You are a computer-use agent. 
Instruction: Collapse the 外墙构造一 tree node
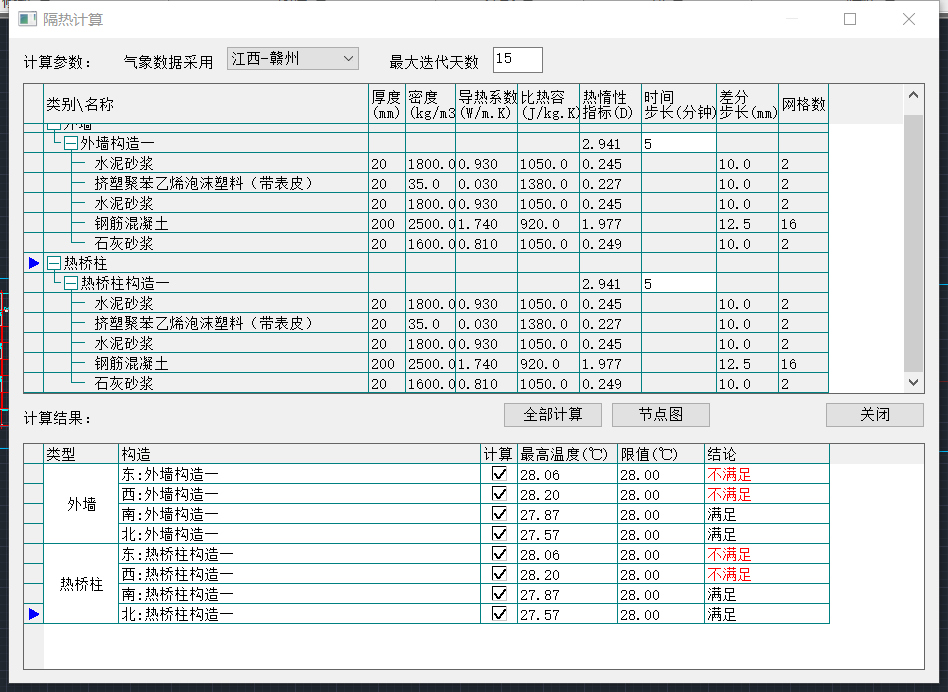71,143
